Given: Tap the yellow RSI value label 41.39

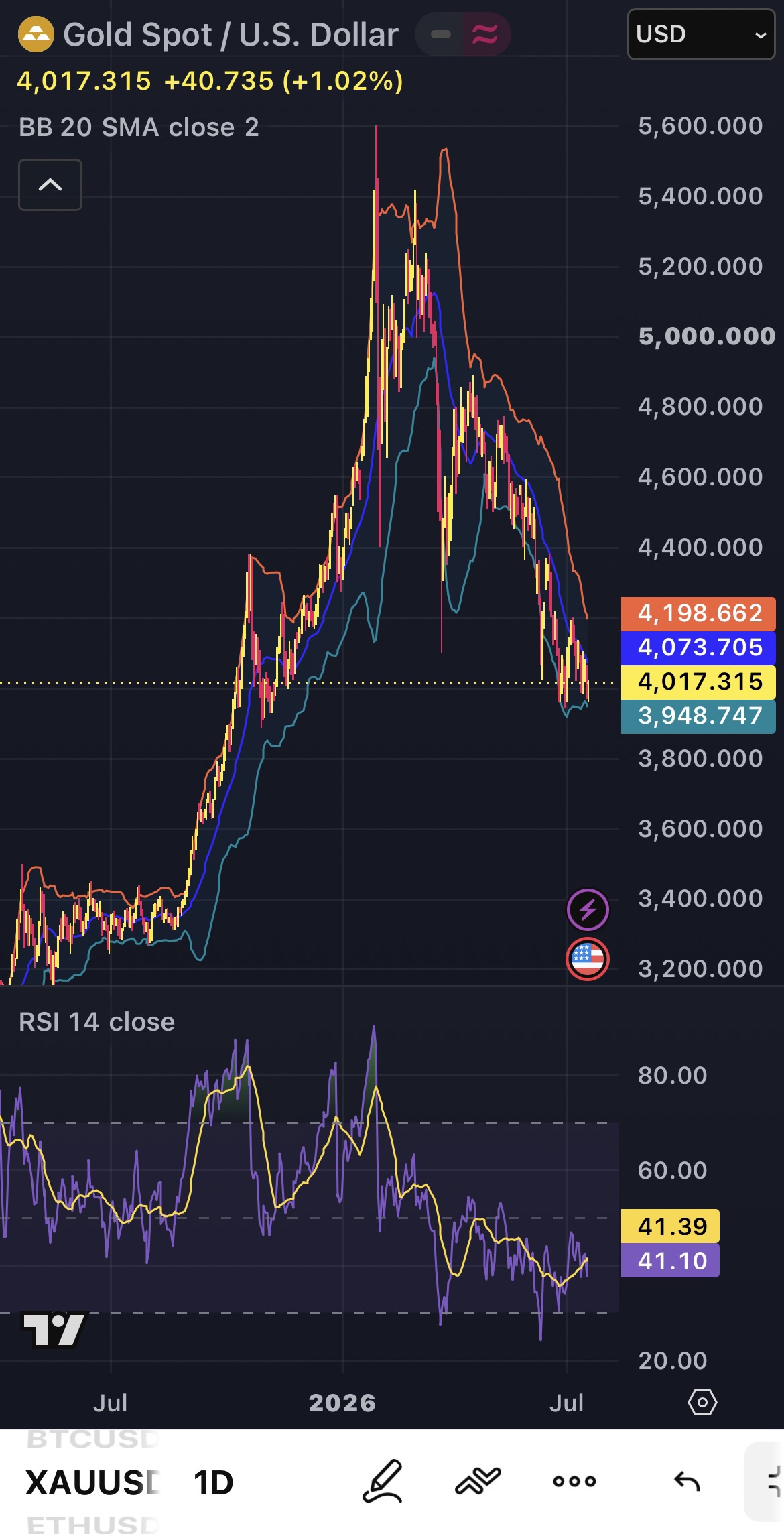Looking at the screenshot, I should coord(670,1226).
